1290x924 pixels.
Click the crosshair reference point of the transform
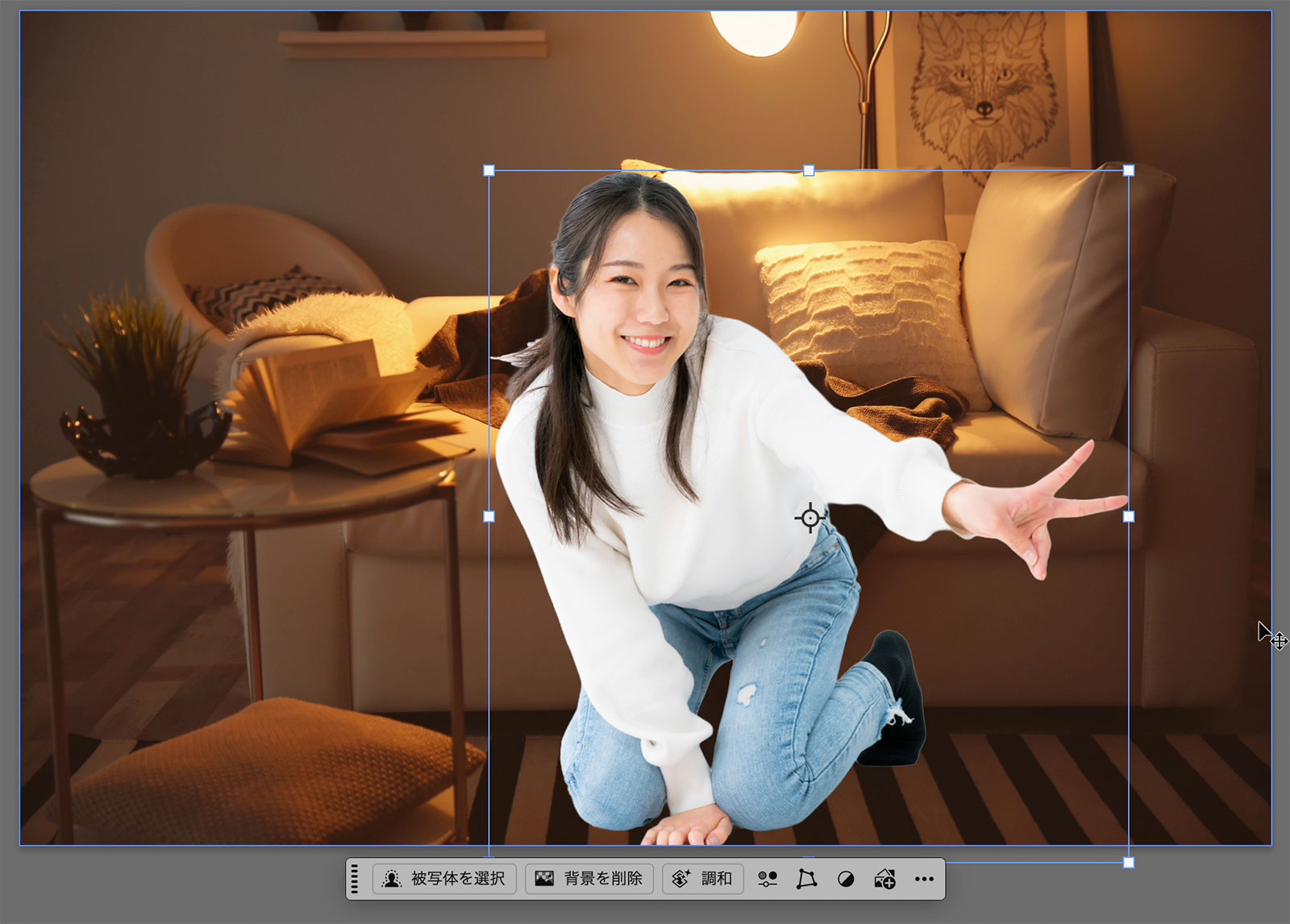(x=809, y=517)
